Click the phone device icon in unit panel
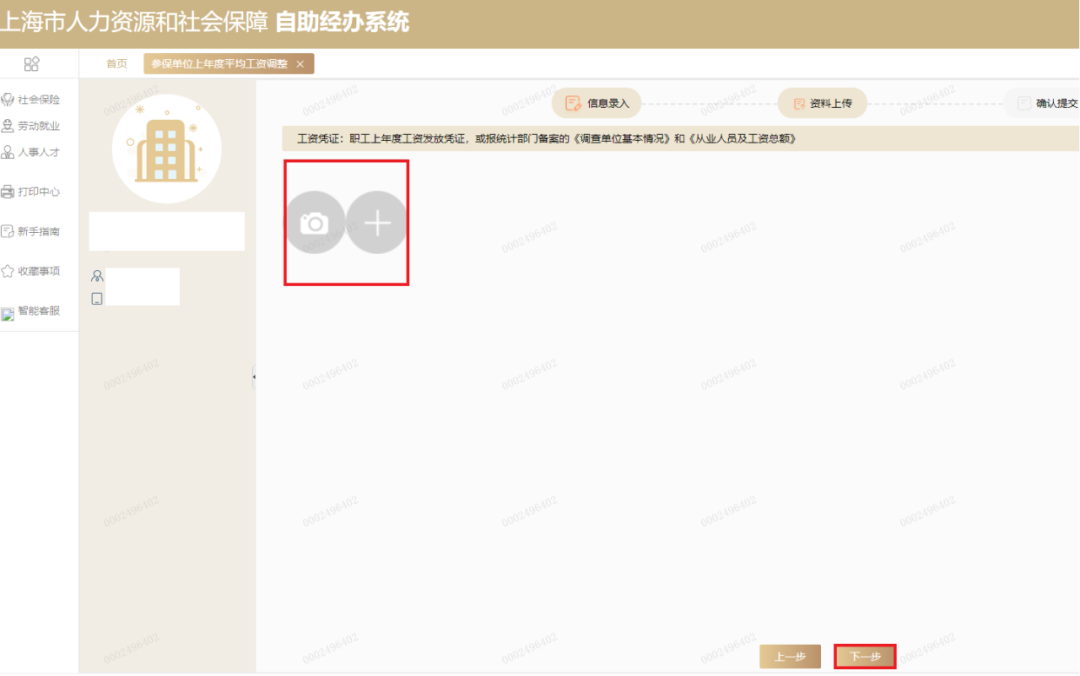This screenshot has height=676, width=1080. [97, 299]
